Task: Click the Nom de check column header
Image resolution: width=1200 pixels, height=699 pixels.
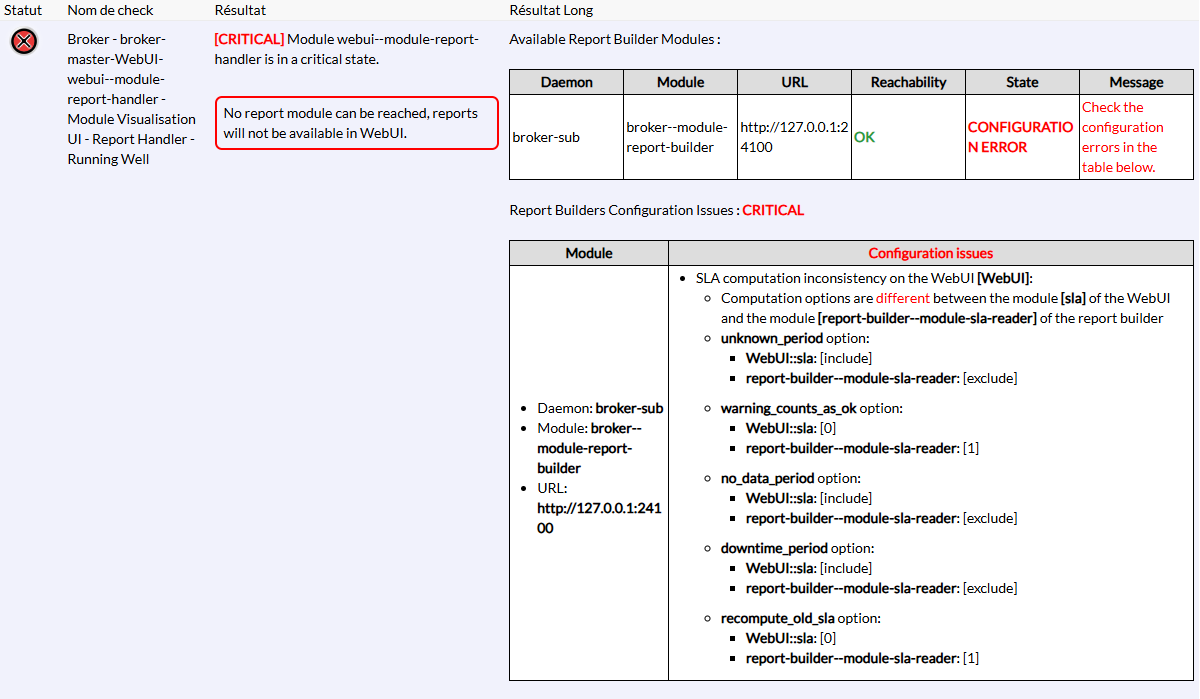Action: pyautogui.click(x=110, y=10)
